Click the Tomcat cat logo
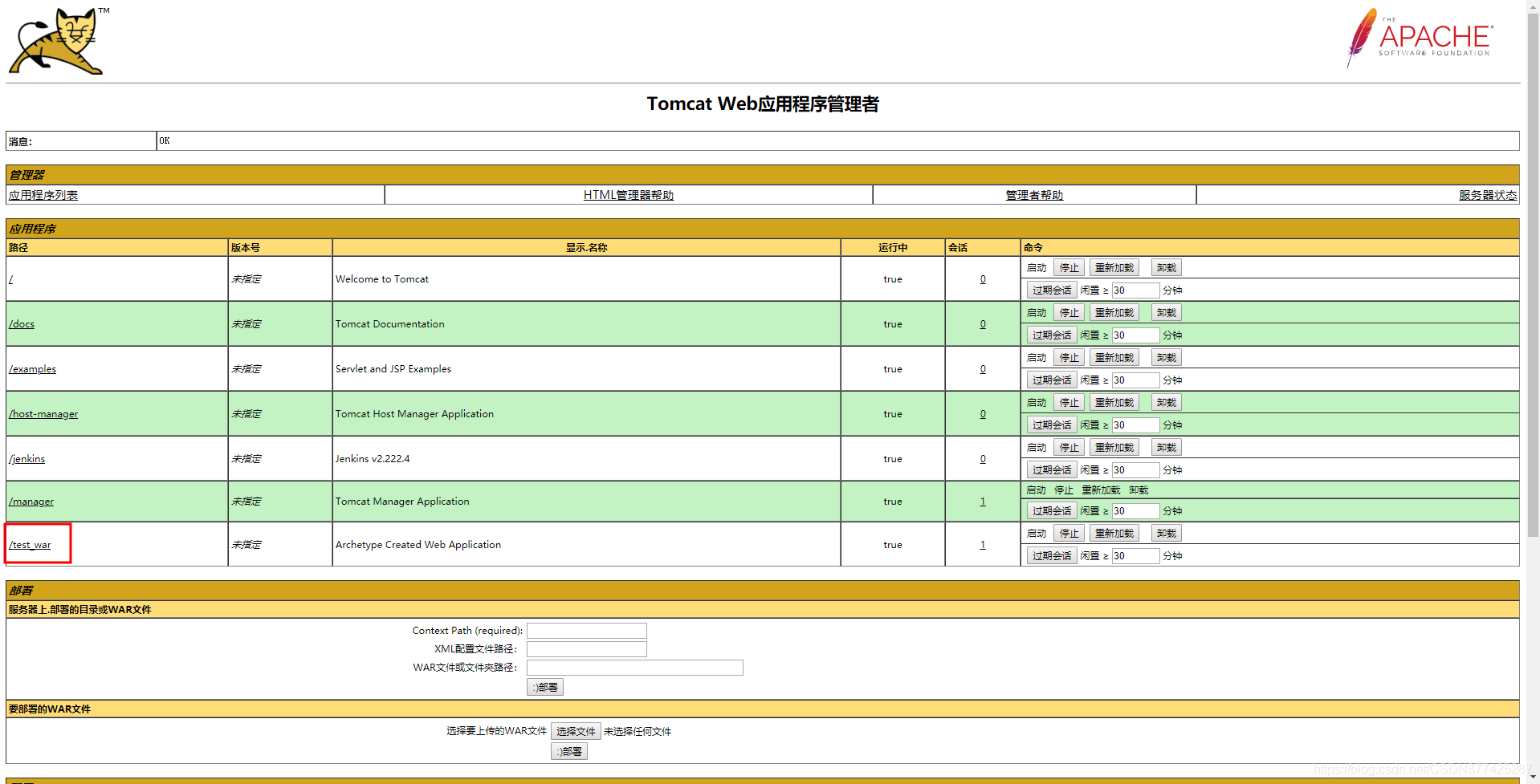Screen dimensions: 1540x784 (x=58, y=41)
